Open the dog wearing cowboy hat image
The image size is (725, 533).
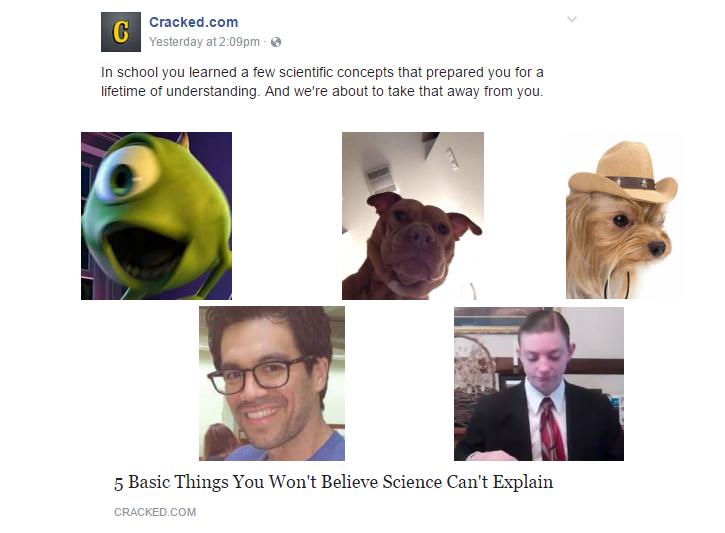[623, 216]
